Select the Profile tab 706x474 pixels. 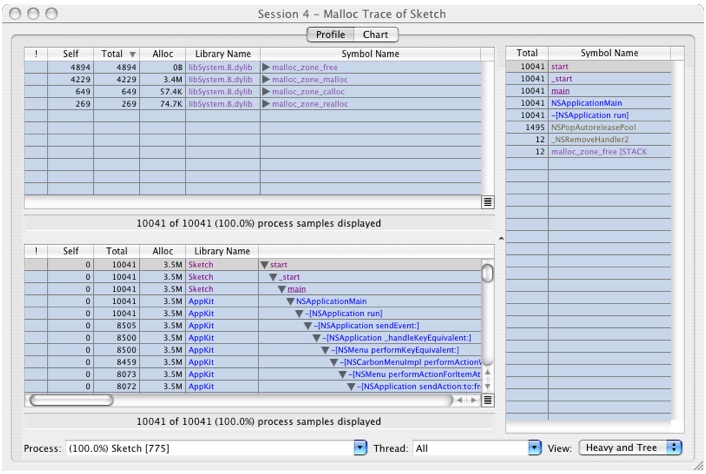[330, 34]
